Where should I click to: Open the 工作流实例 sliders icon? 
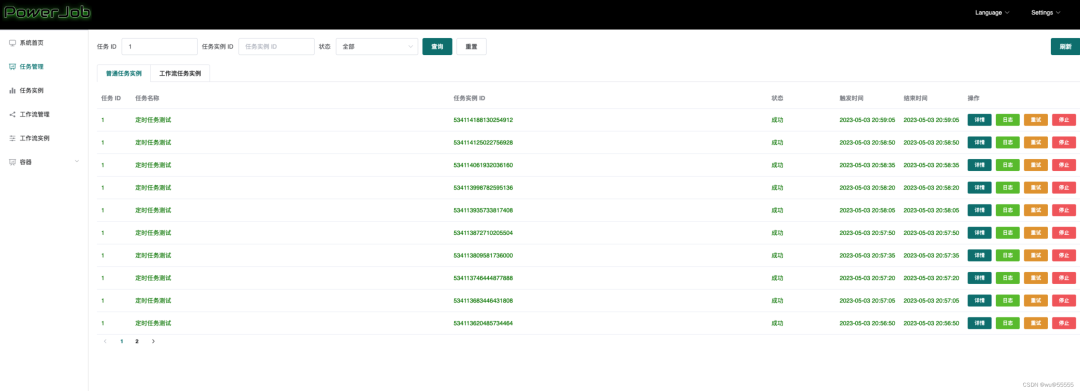pyautogui.click(x=12, y=138)
